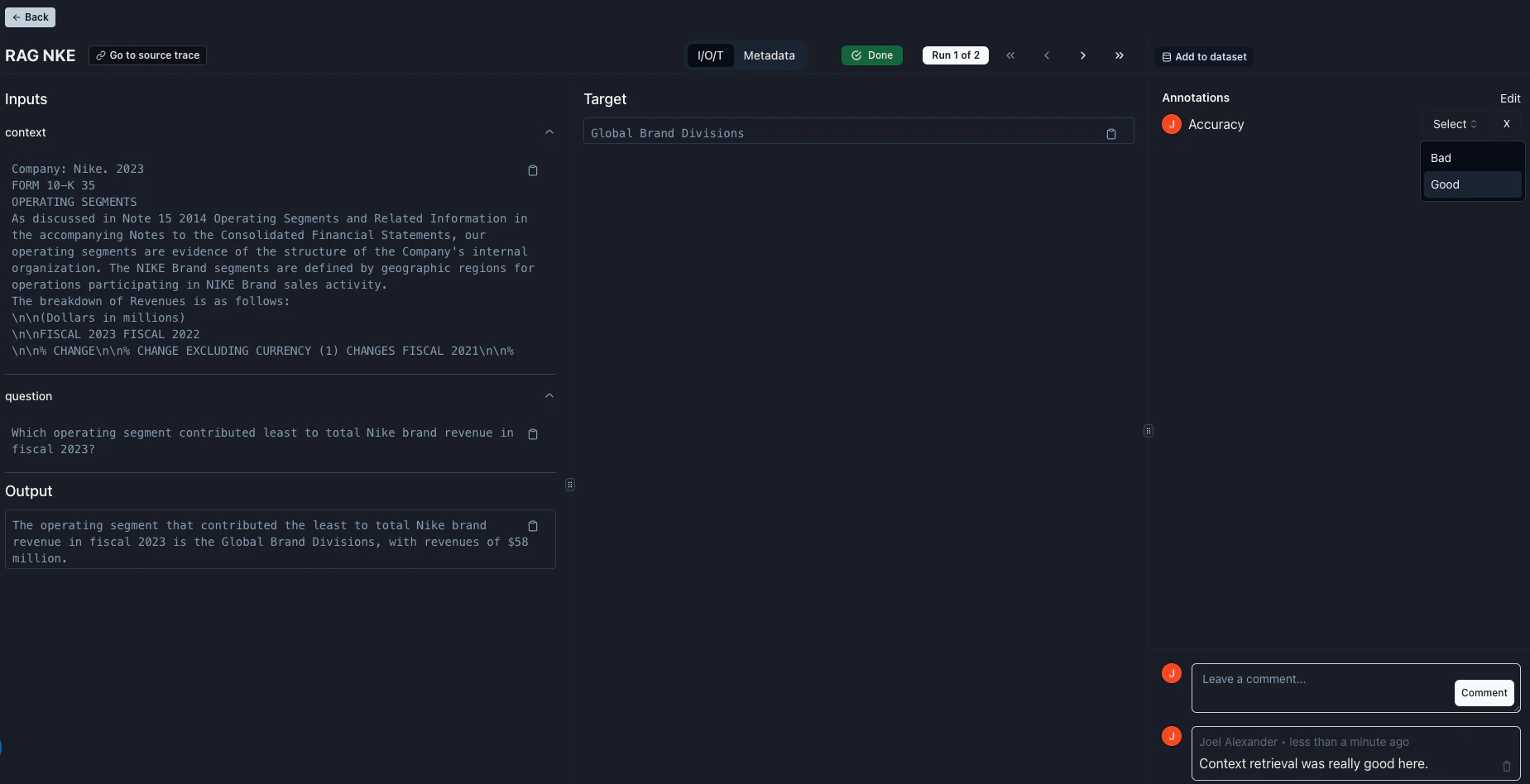Image resolution: width=1530 pixels, height=784 pixels.
Task: Grab the Annotations panel resize handle
Action: pyautogui.click(x=1149, y=431)
